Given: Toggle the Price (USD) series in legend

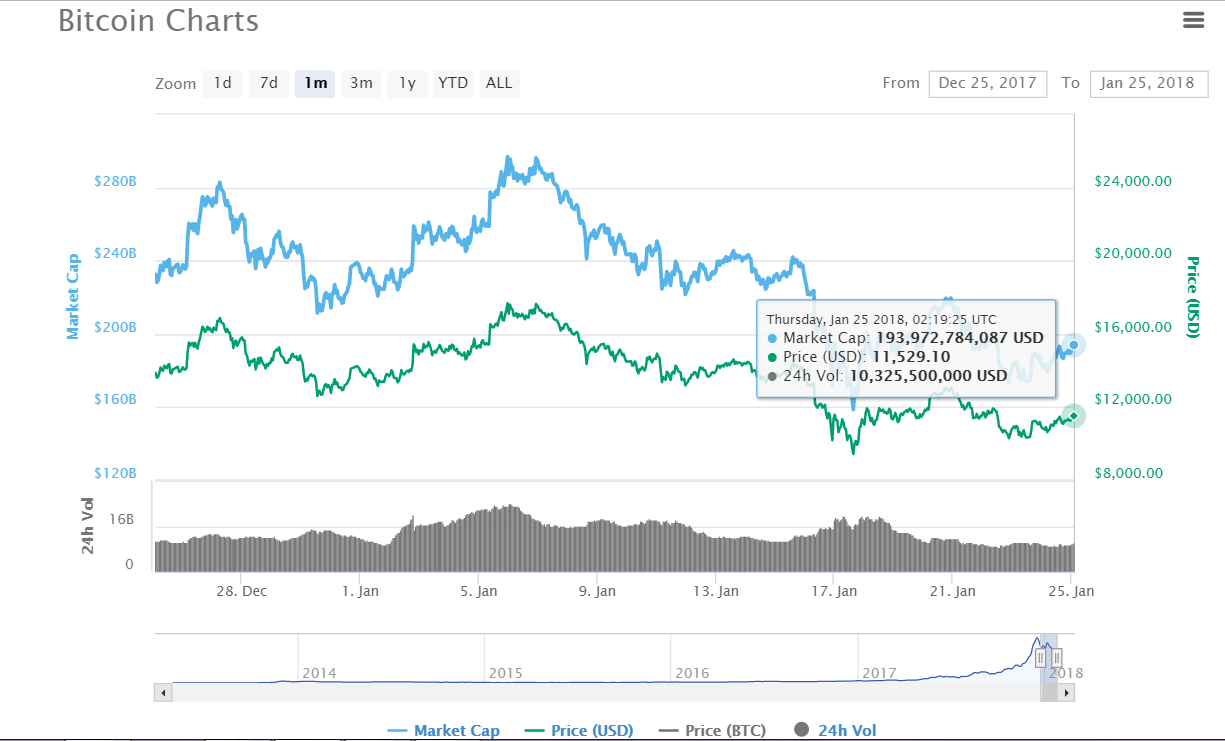Looking at the screenshot, I should [578, 731].
